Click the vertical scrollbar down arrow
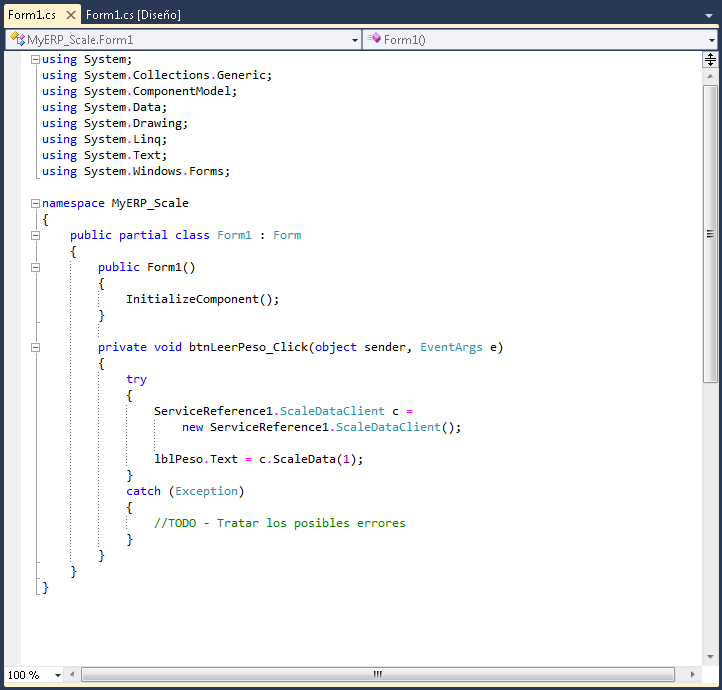Screen dimensions: 722x690 pos(710,657)
